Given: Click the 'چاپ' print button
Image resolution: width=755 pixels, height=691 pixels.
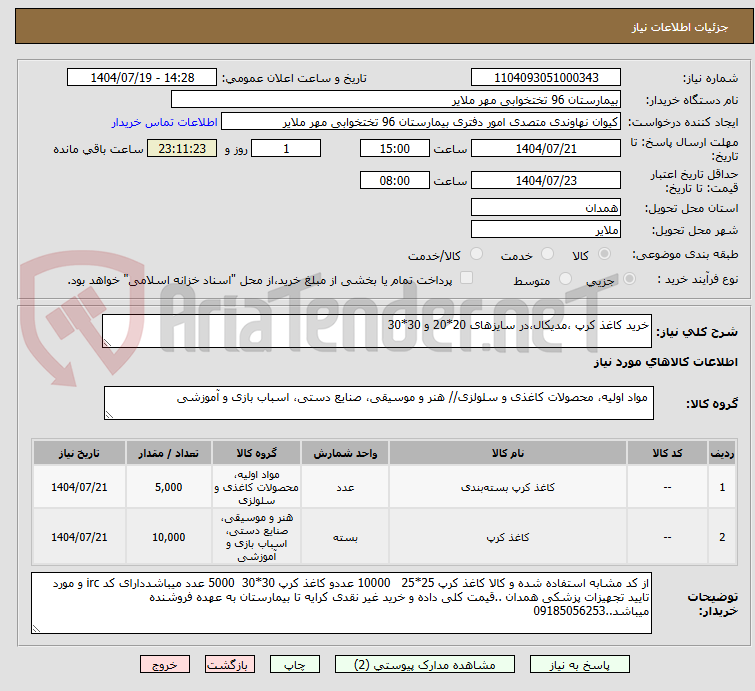Looking at the screenshot, I should click(x=295, y=665).
